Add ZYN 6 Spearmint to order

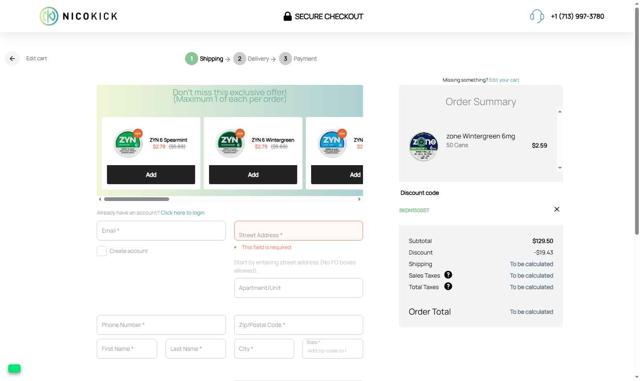pyautogui.click(x=151, y=174)
